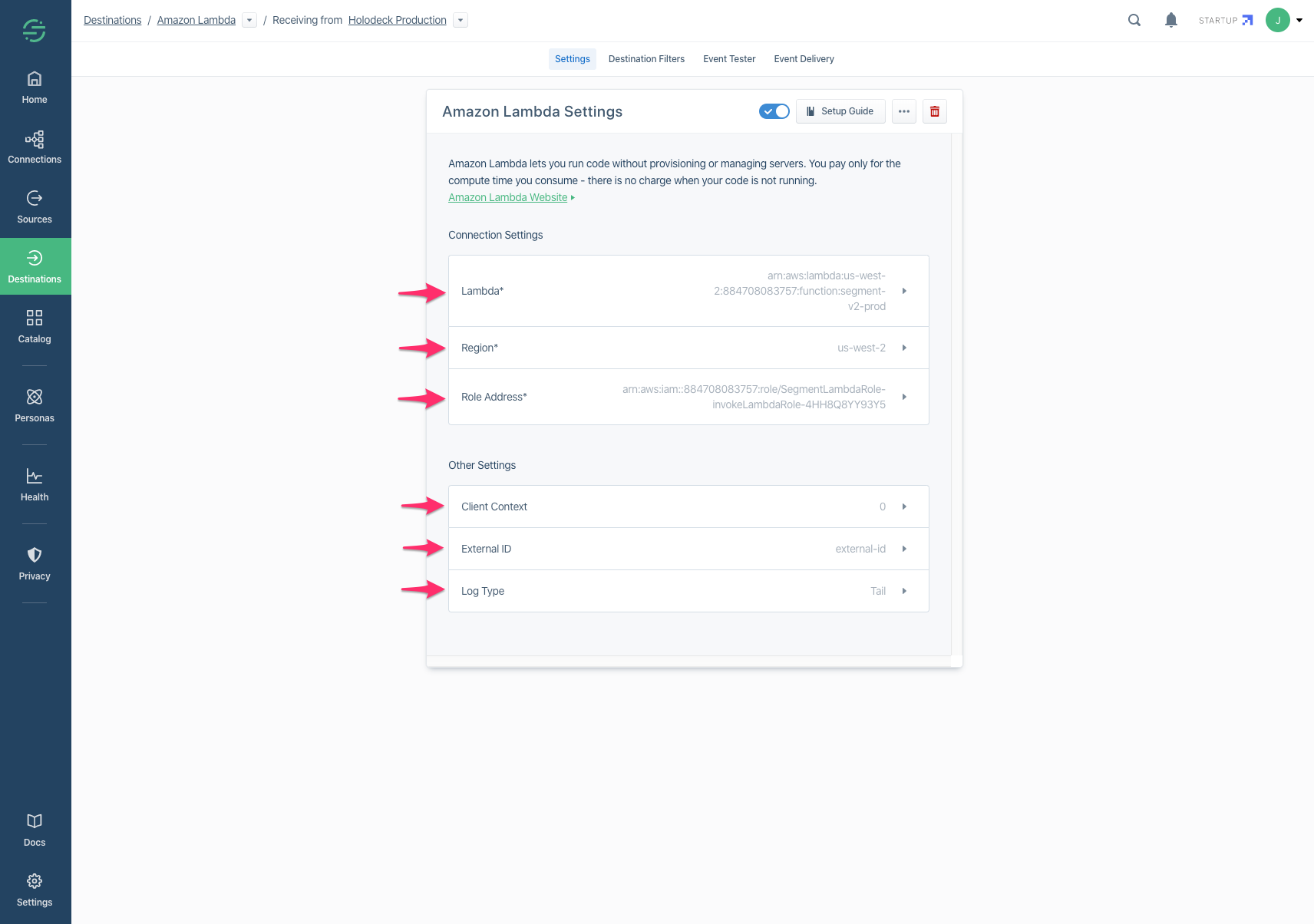Click the external-id value text
1314x924 pixels.
860,549
